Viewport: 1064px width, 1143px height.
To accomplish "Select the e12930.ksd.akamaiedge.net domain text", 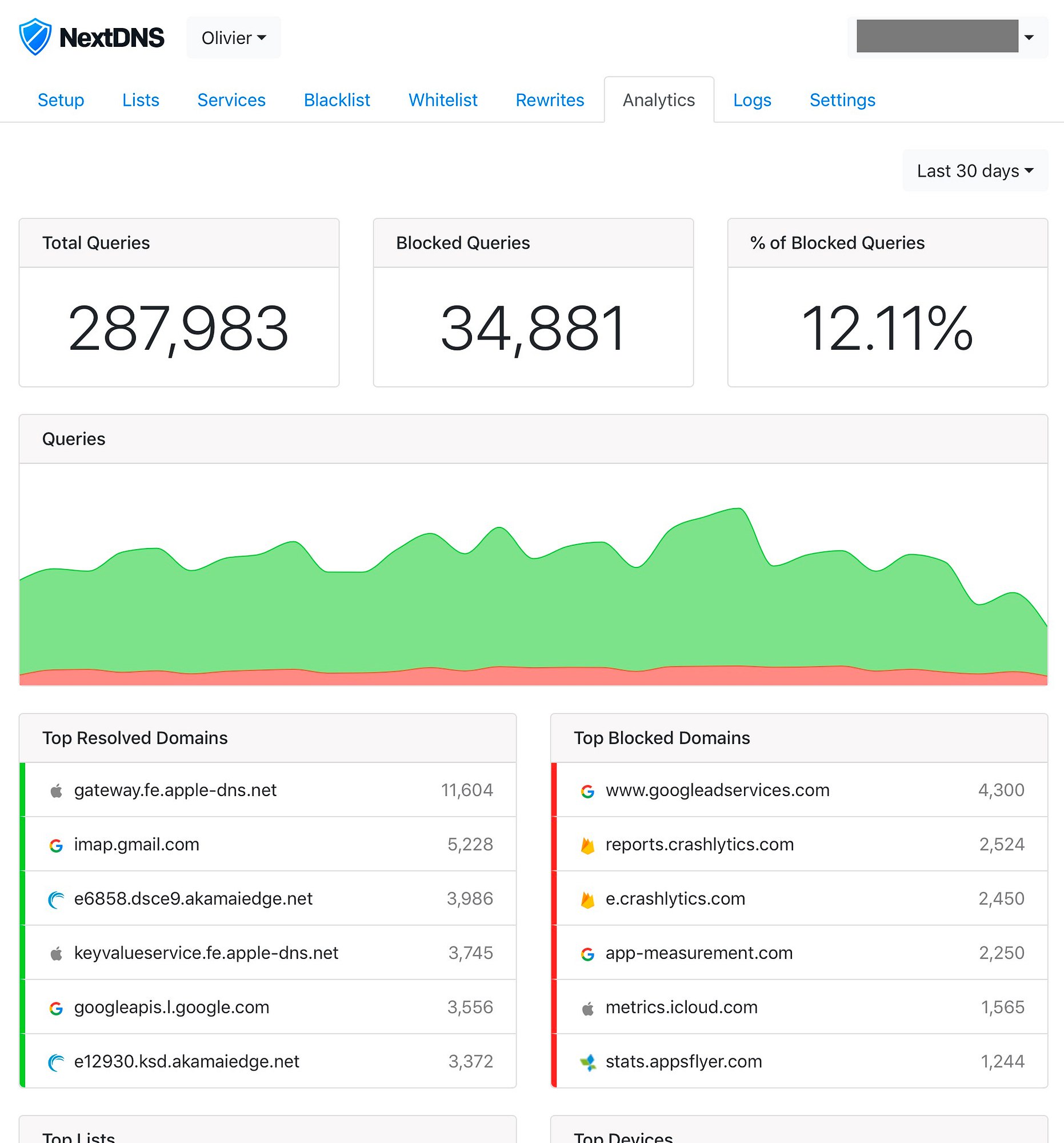I will pyautogui.click(x=186, y=1061).
